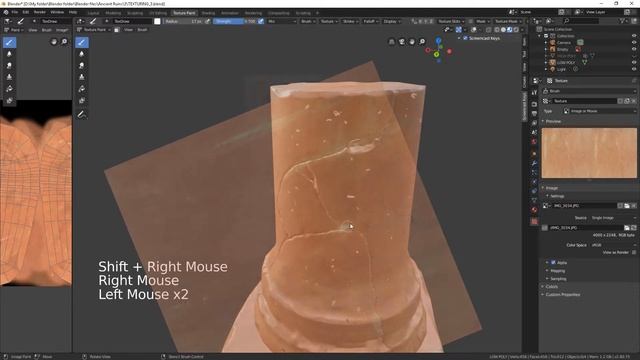640x360 pixels.
Task: Select the Mask tool in image editor
Action: pos(9,100)
